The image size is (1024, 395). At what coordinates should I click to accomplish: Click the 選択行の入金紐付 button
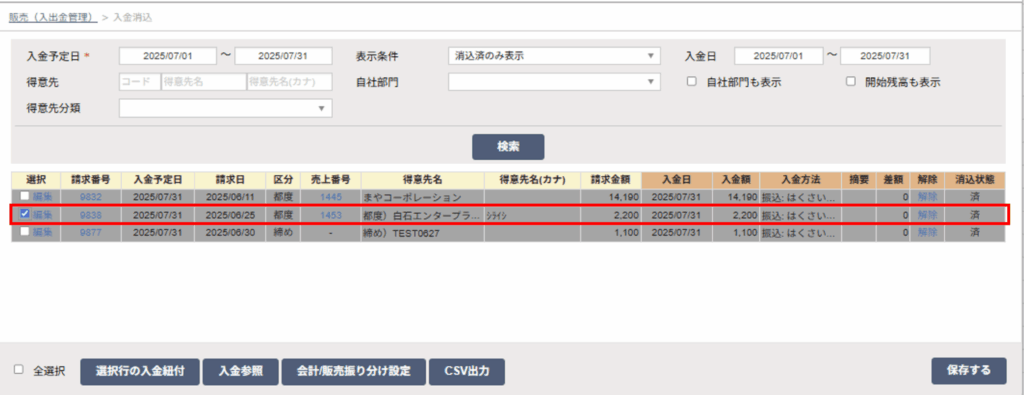pyautogui.click(x=141, y=371)
